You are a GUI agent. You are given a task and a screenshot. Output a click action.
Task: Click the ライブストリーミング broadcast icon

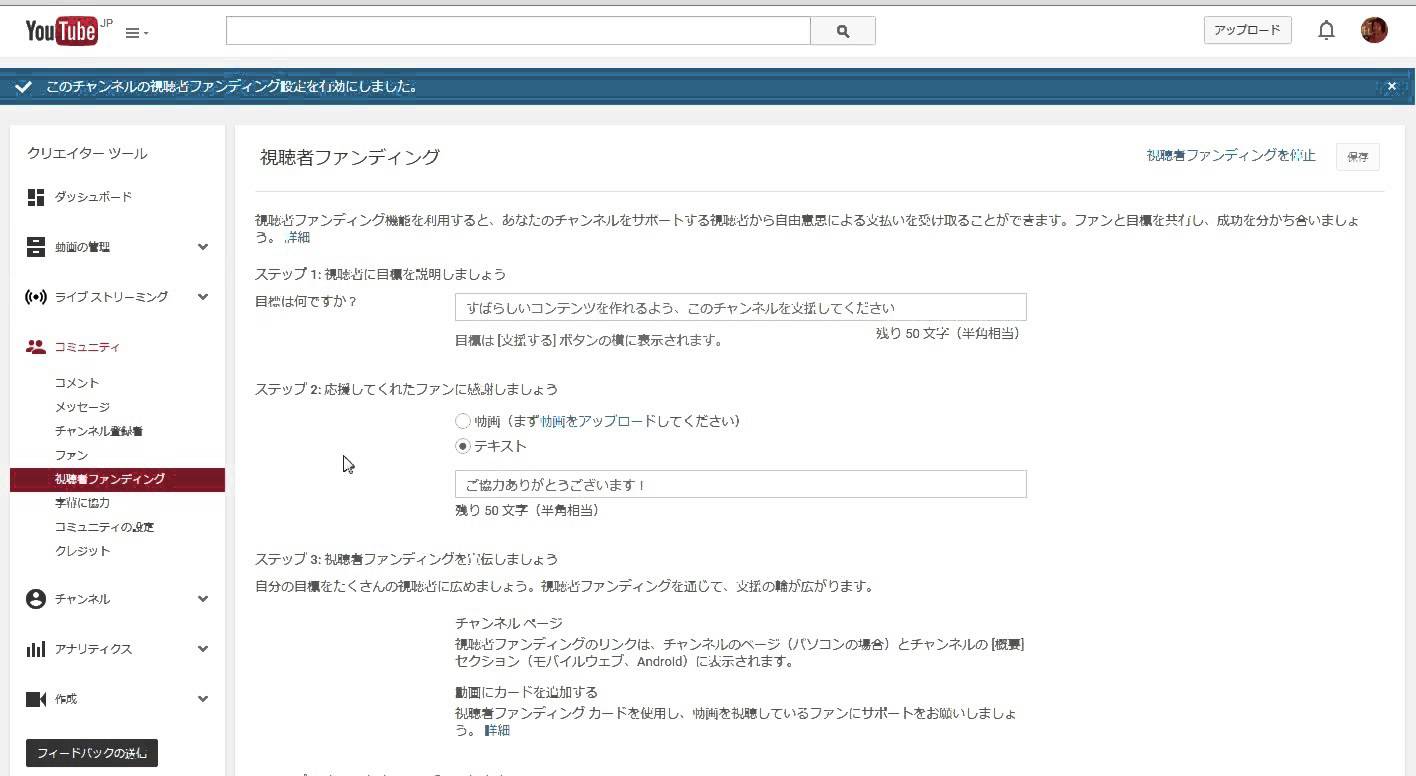tap(36, 297)
